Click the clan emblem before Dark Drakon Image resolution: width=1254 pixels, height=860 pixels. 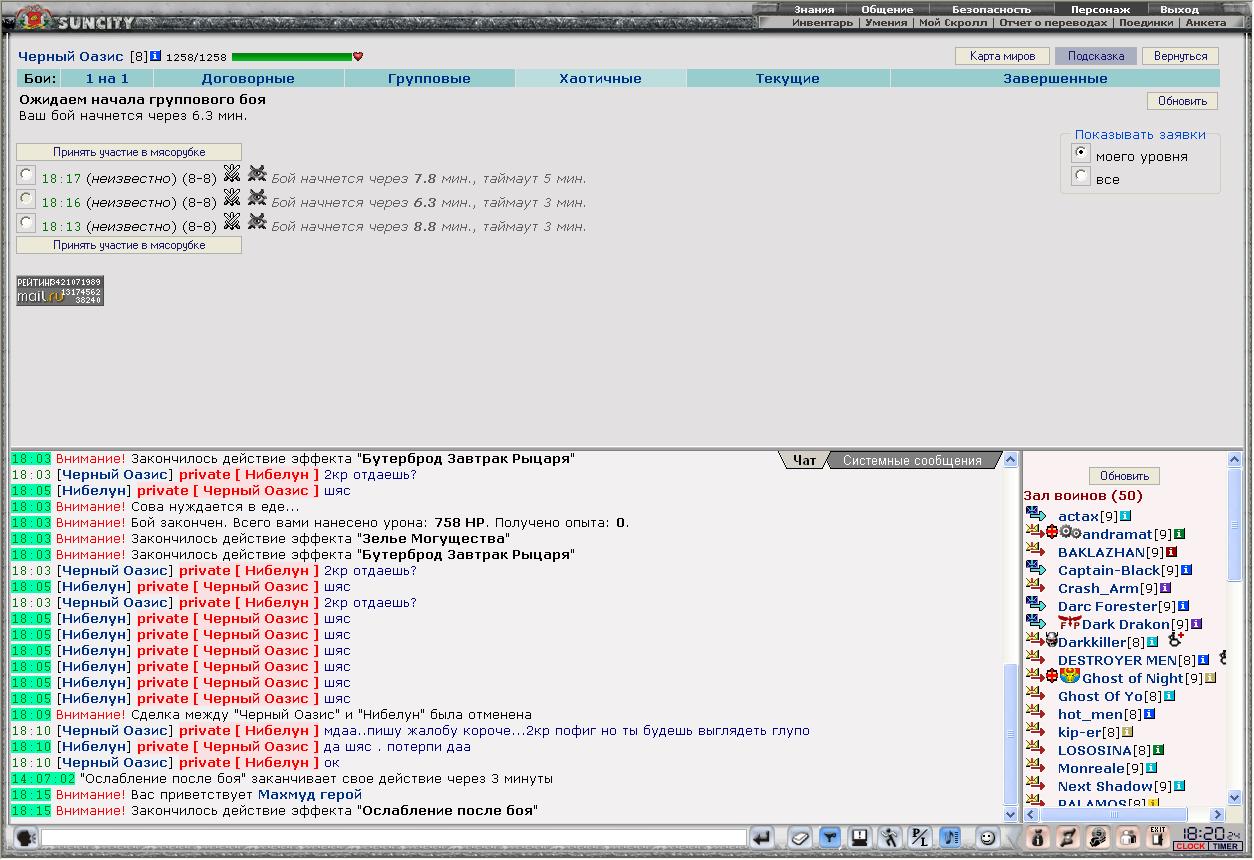point(1069,623)
